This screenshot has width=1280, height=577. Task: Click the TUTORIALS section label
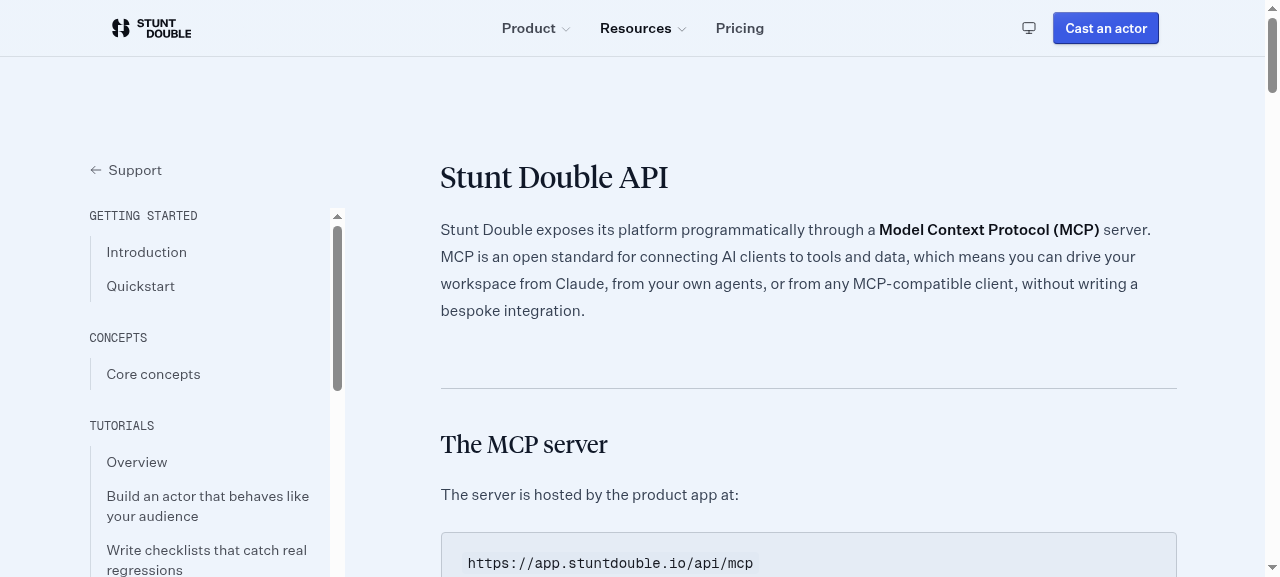[x=122, y=426]
